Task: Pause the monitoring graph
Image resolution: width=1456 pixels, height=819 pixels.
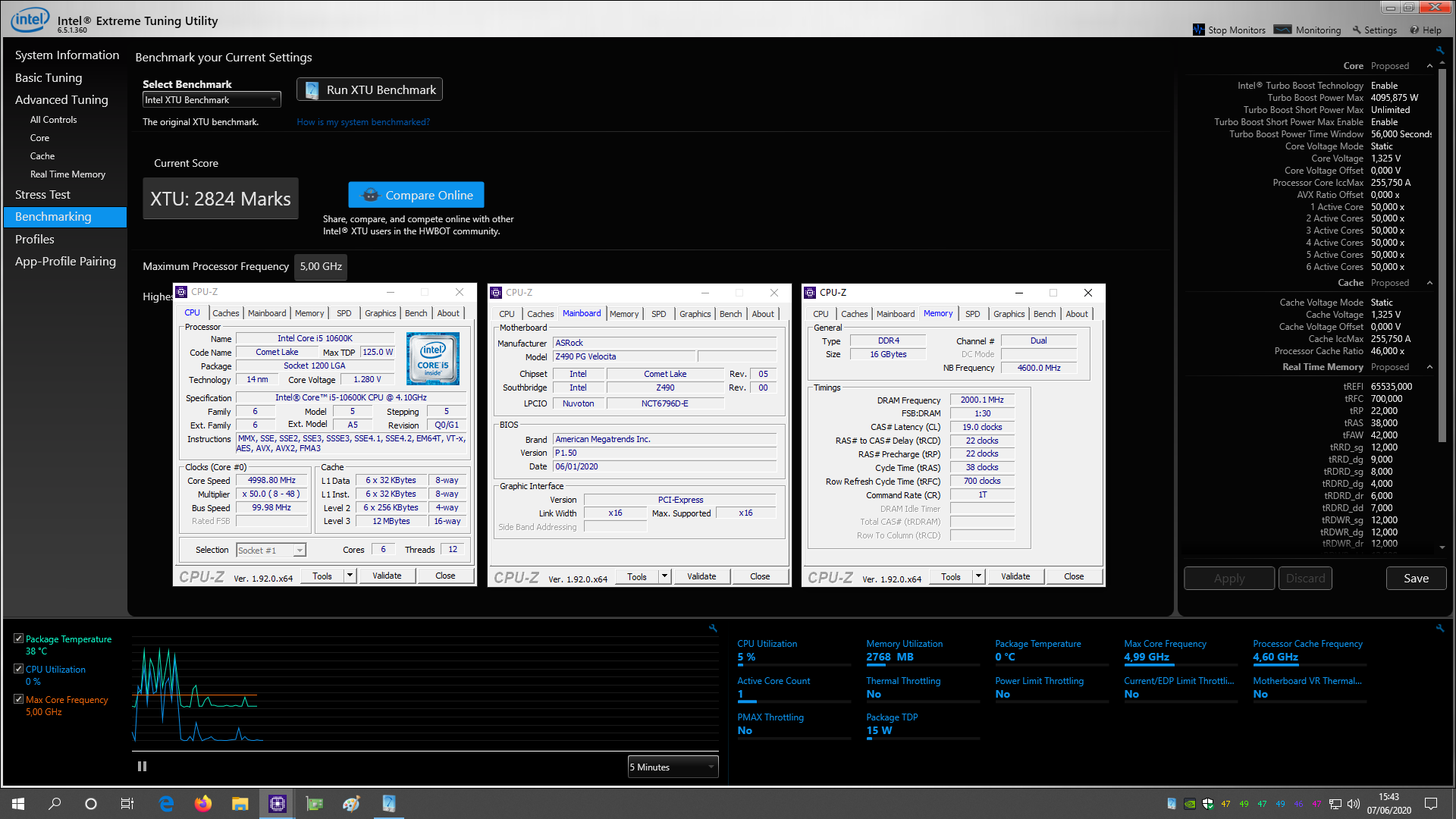Action: coord(142,767)
